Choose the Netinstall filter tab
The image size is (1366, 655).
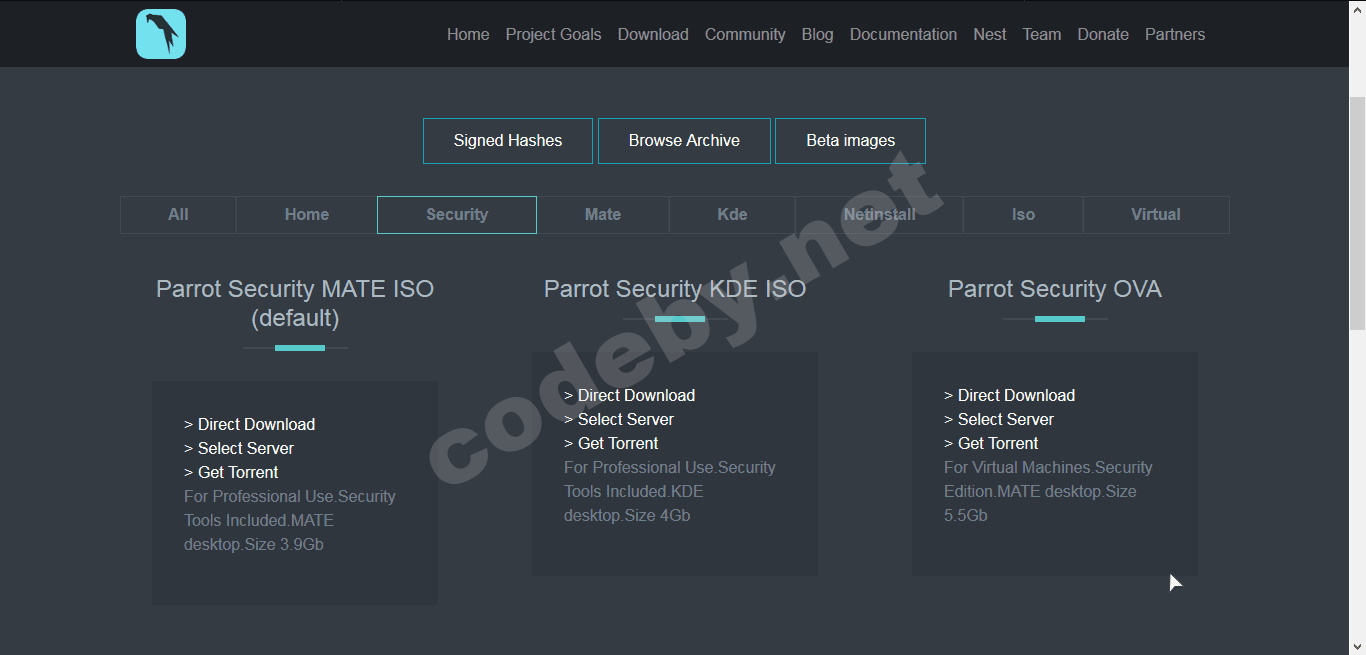click(x=879, y=215)
